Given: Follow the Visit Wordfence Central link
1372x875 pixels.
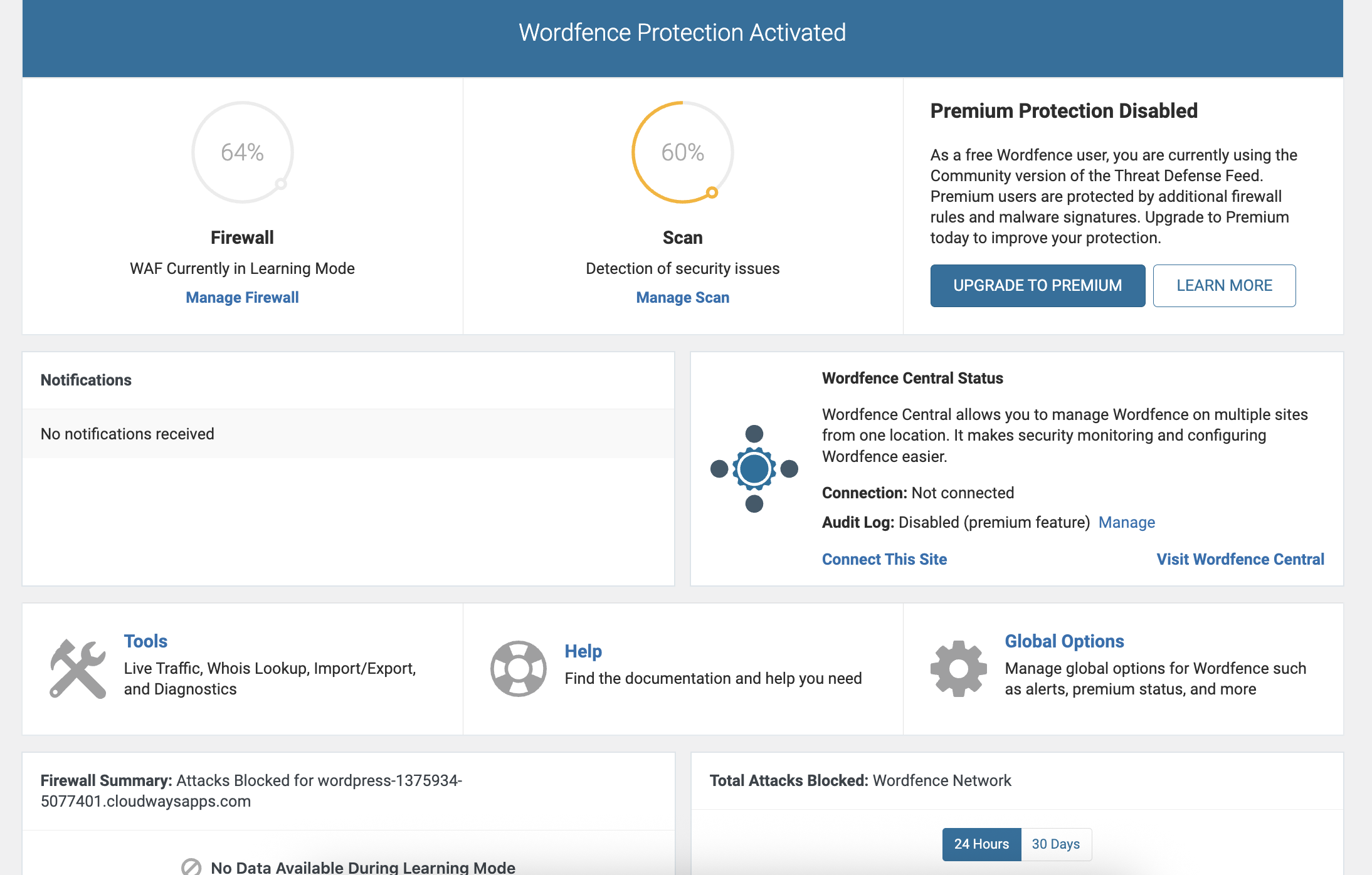Looking at the screenshot, I should pos(1240,559).
